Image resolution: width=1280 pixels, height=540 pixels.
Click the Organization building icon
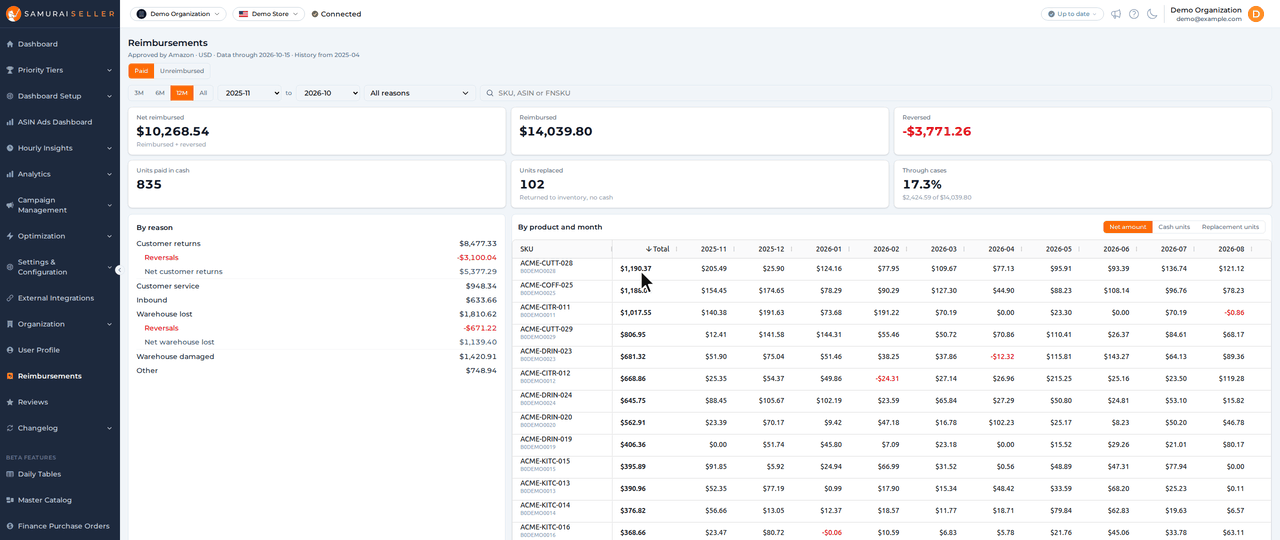(10, 324)
